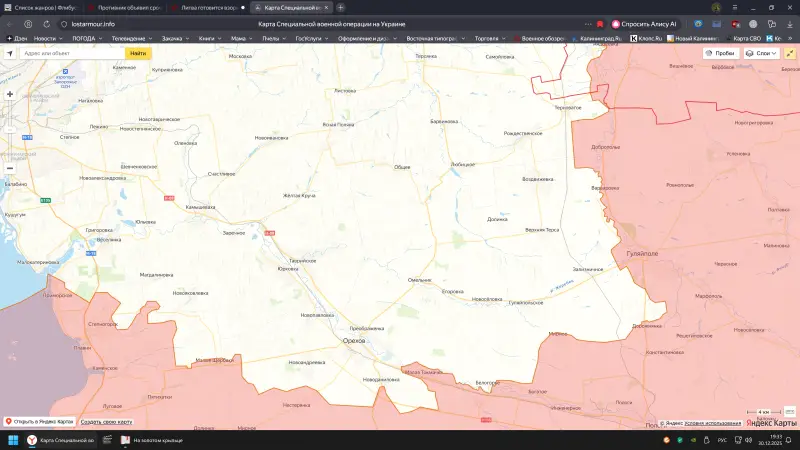Click the browser back arrow

pyautogui.click(x=10, y=23)
